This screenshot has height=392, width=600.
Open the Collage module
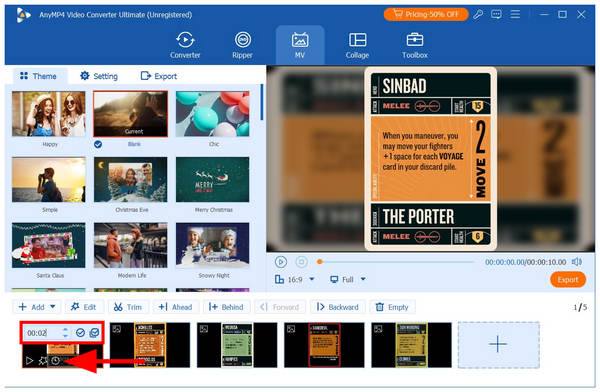357,45
